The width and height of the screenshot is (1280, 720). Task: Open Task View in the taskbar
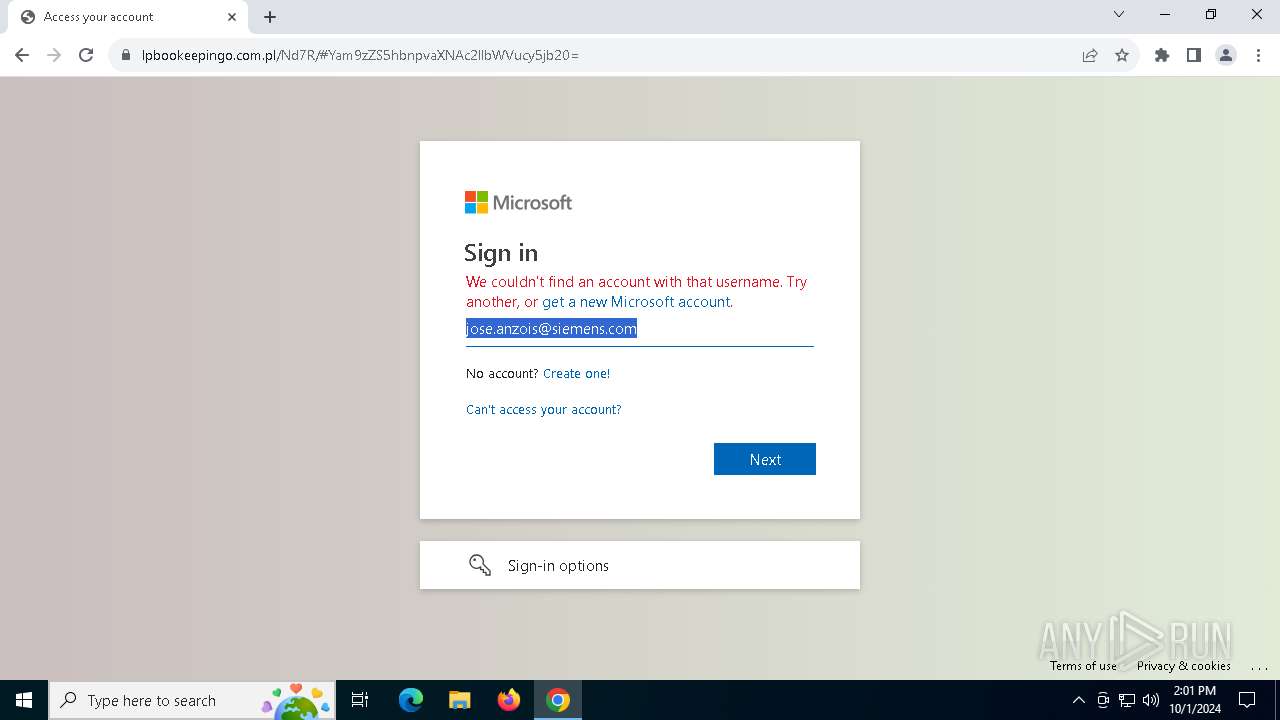click(x=361, y=700)
